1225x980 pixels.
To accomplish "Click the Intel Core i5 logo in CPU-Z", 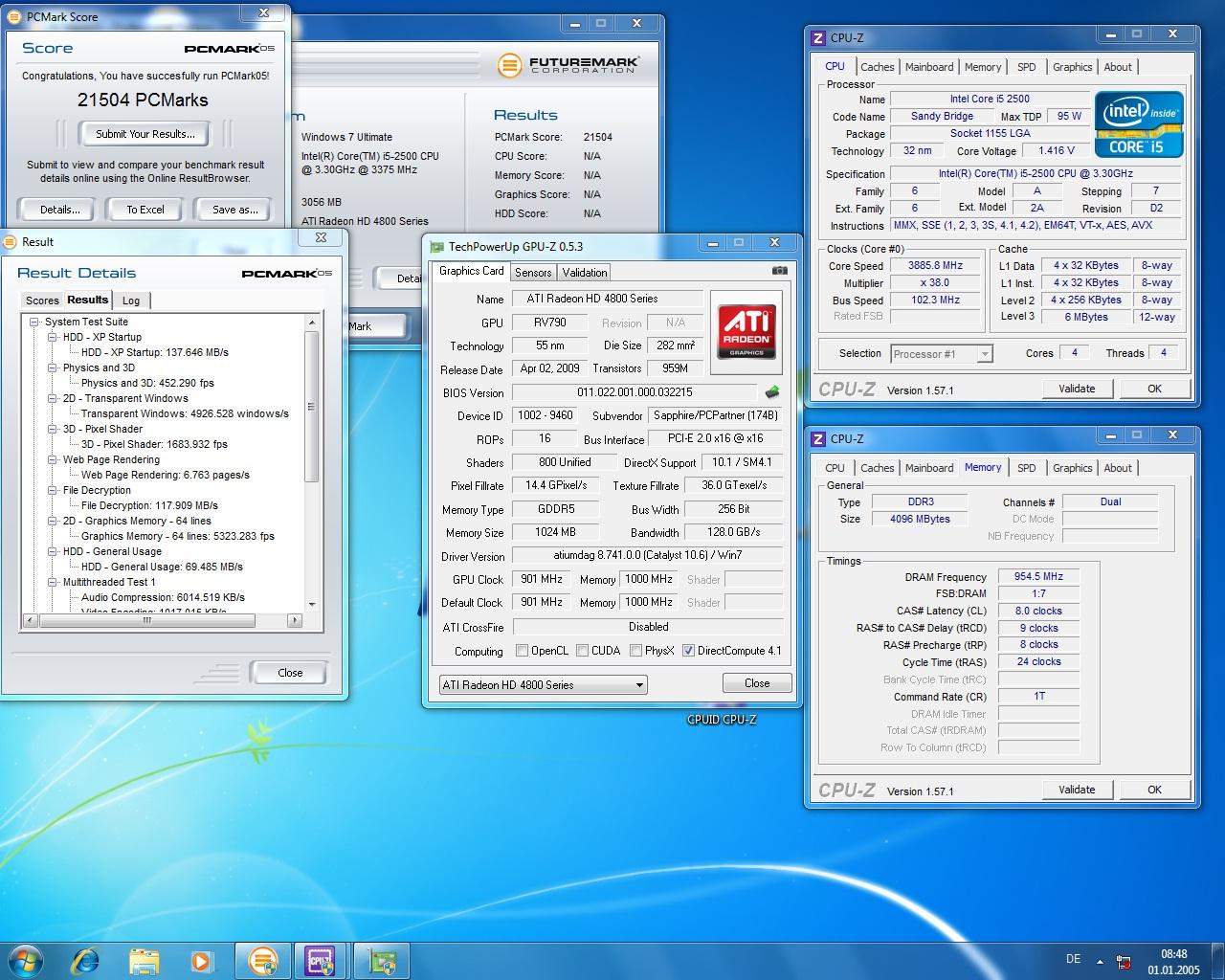I will pyautogui.click(x=1139, y=124).
